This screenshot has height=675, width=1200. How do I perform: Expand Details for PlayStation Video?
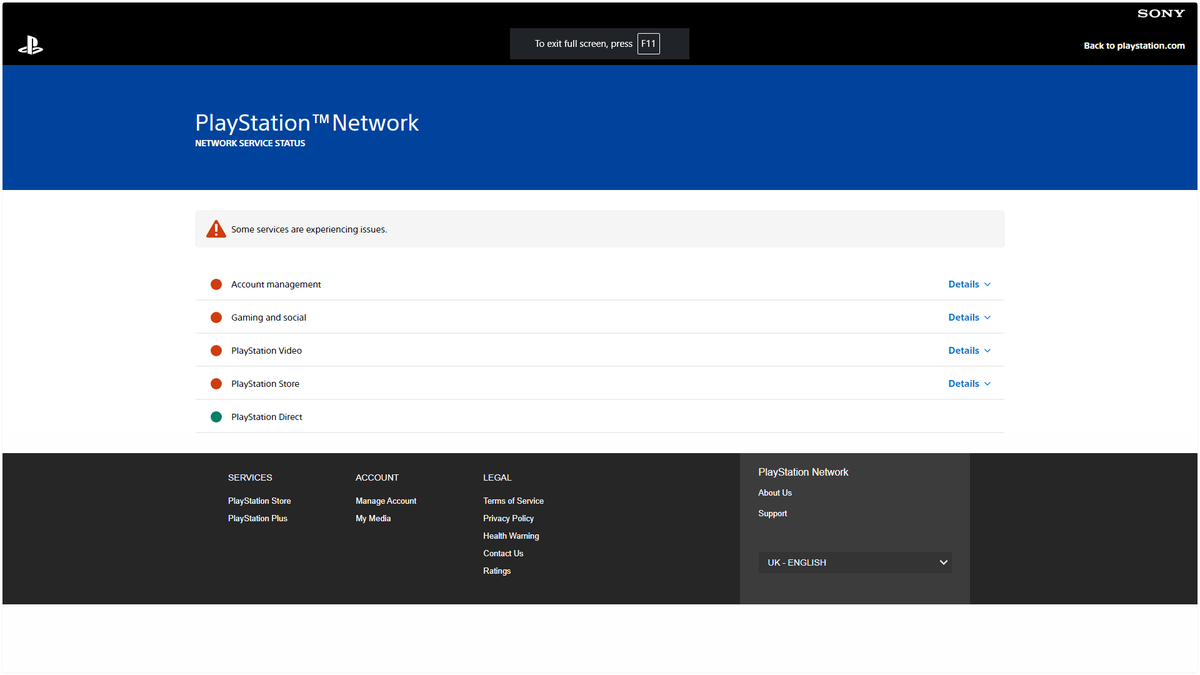tap(969, 351)
